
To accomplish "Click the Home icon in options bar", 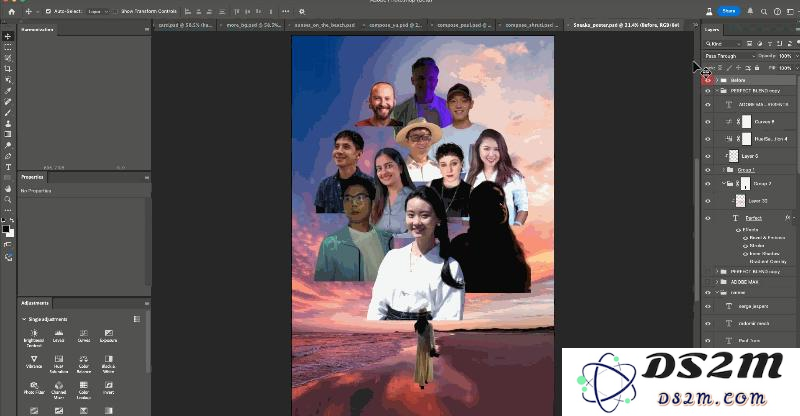I will (11, 11).
